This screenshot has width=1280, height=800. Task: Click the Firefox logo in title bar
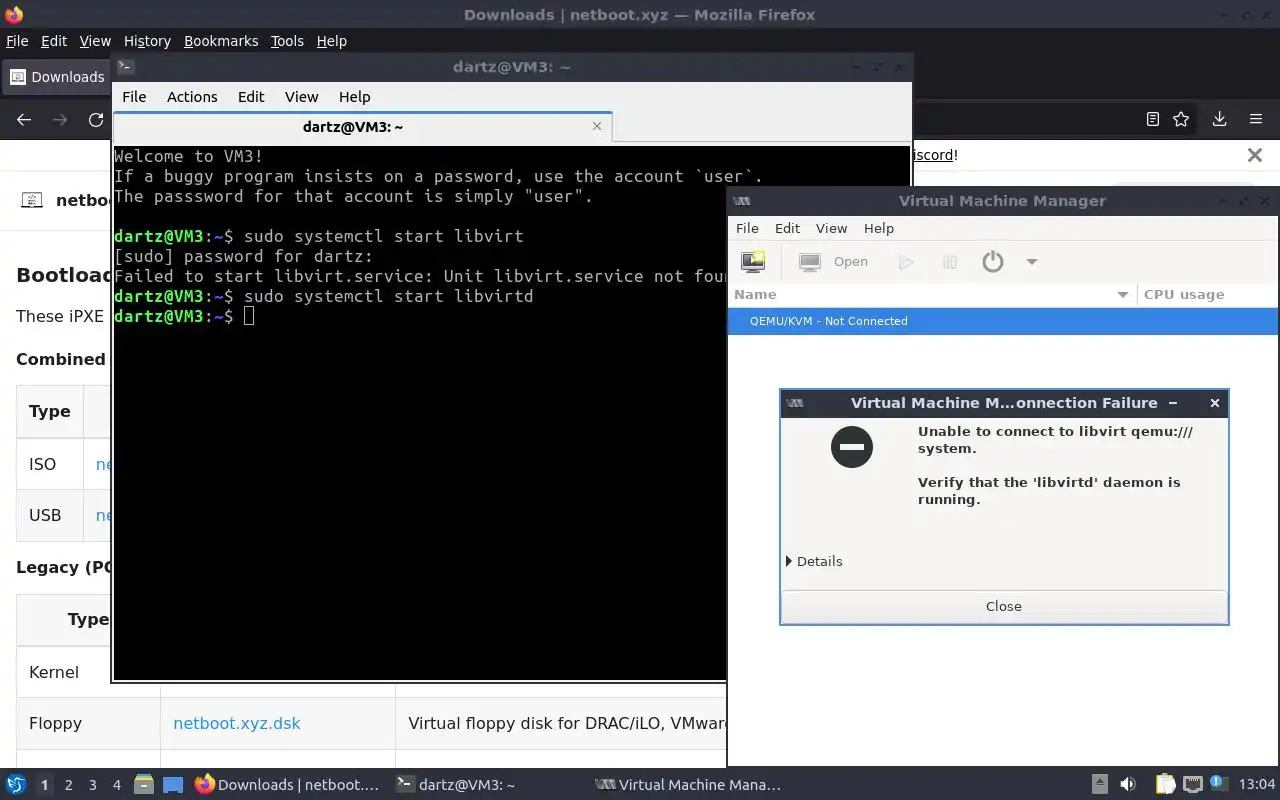point(13,15)
